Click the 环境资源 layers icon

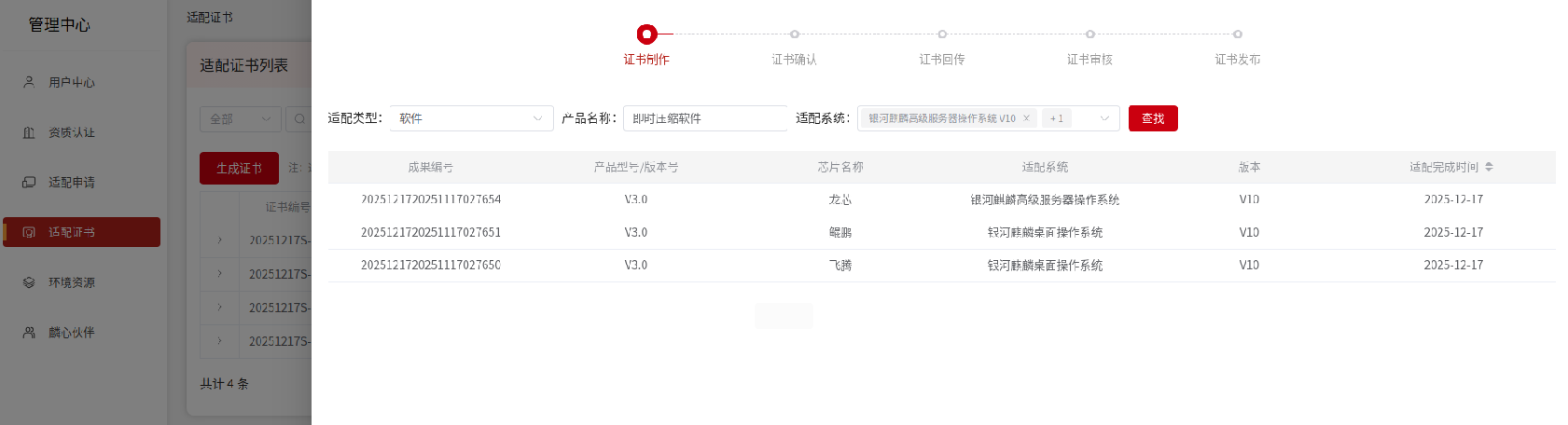pos(29,282)
